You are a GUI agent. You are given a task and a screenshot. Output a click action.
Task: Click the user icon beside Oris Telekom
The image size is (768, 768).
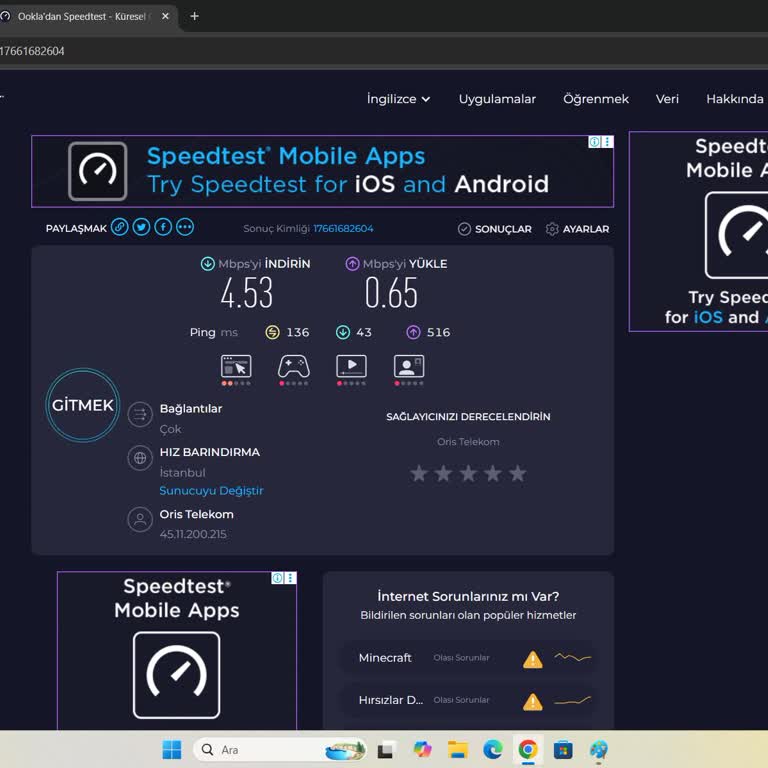tap(140, 519)
